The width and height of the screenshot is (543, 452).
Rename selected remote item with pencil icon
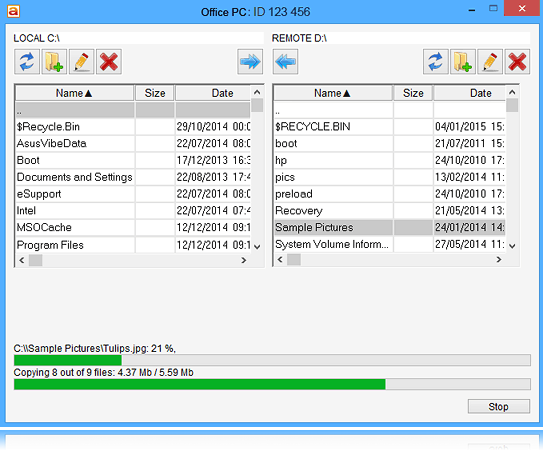coord(490,62)
